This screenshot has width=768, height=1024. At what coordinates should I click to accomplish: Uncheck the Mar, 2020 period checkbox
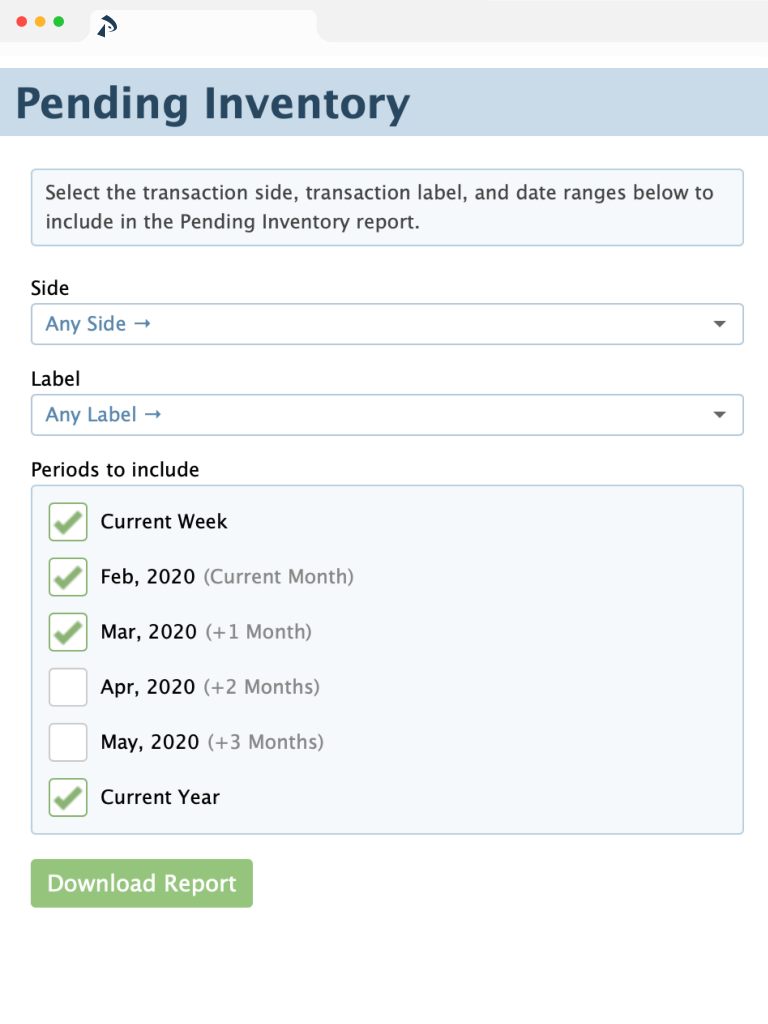[x=67, y=632]
